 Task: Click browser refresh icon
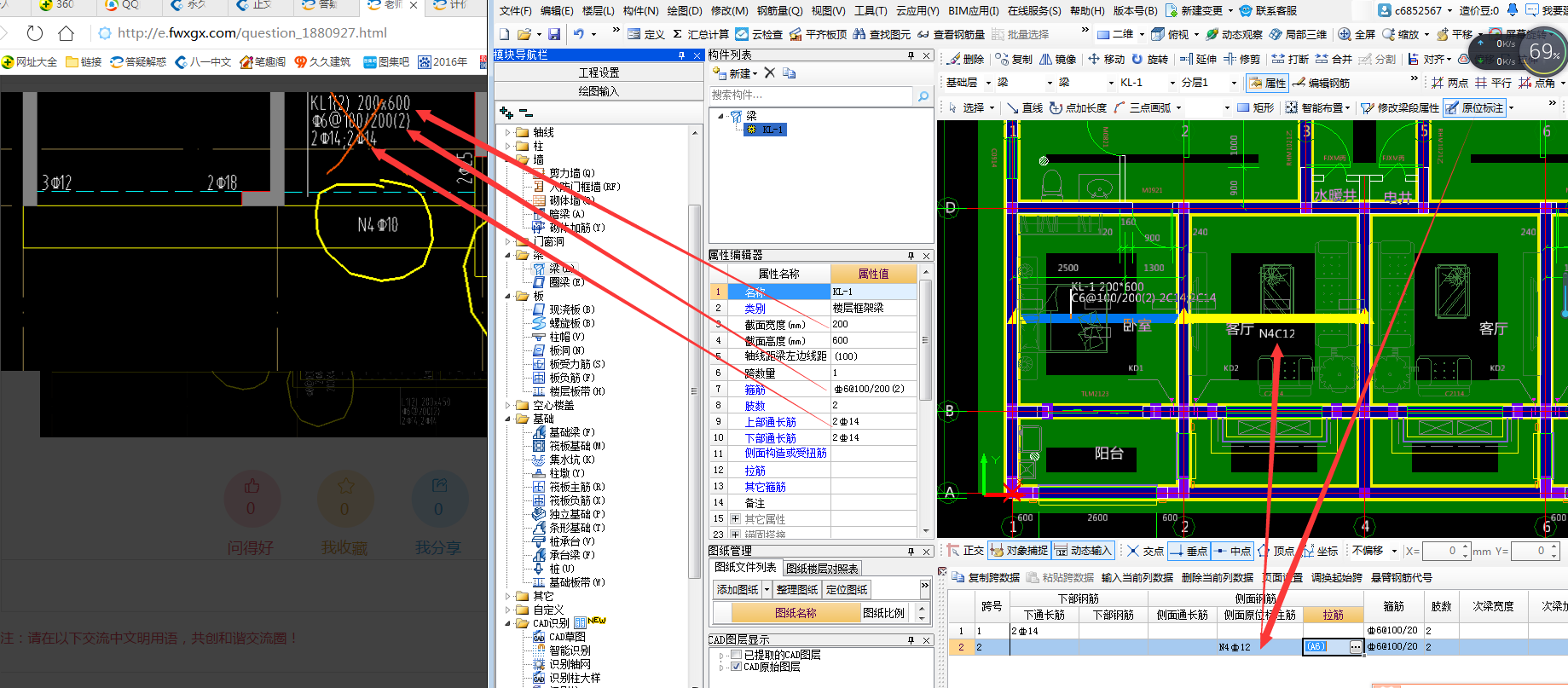(x=35, y=33)
